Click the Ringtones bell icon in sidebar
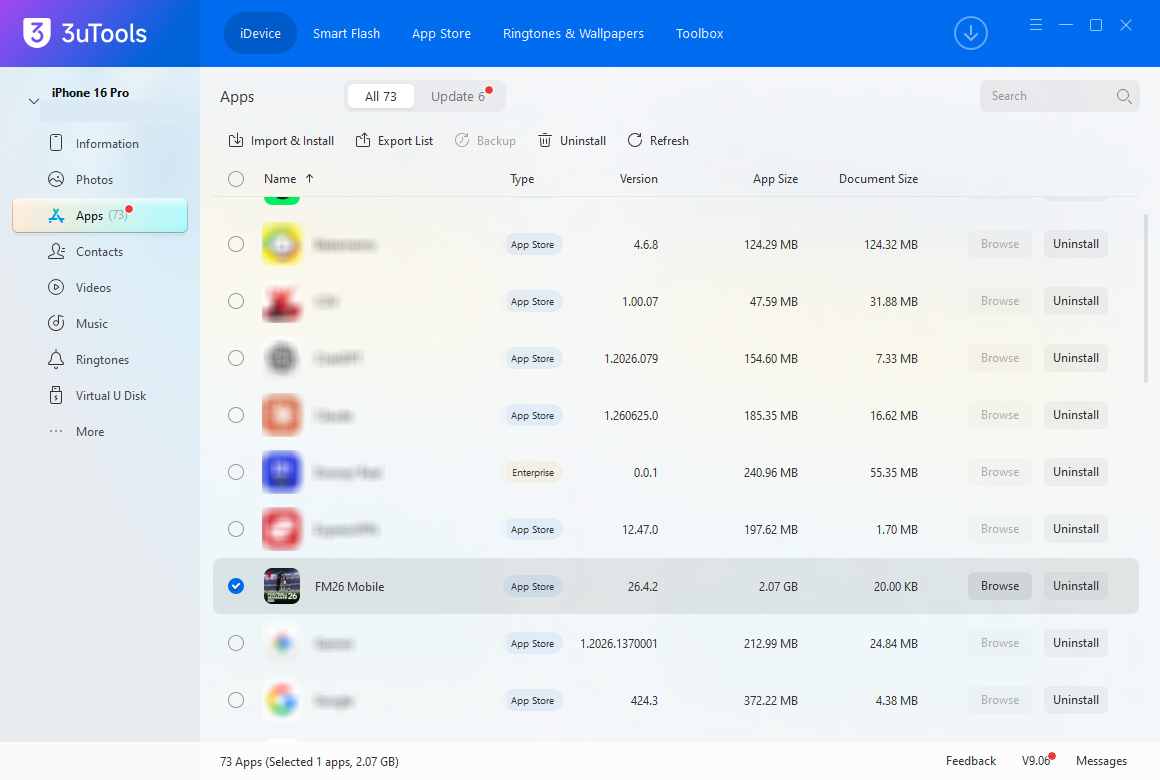Viewport: 1160px width, 780px height. [x=56, y=360]
